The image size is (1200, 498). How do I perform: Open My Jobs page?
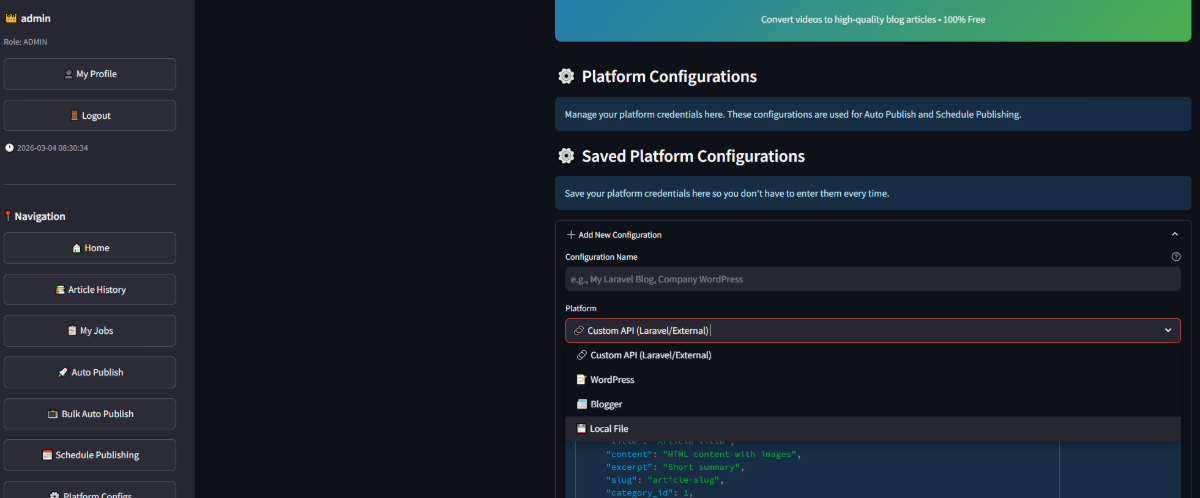pos(90,331)
